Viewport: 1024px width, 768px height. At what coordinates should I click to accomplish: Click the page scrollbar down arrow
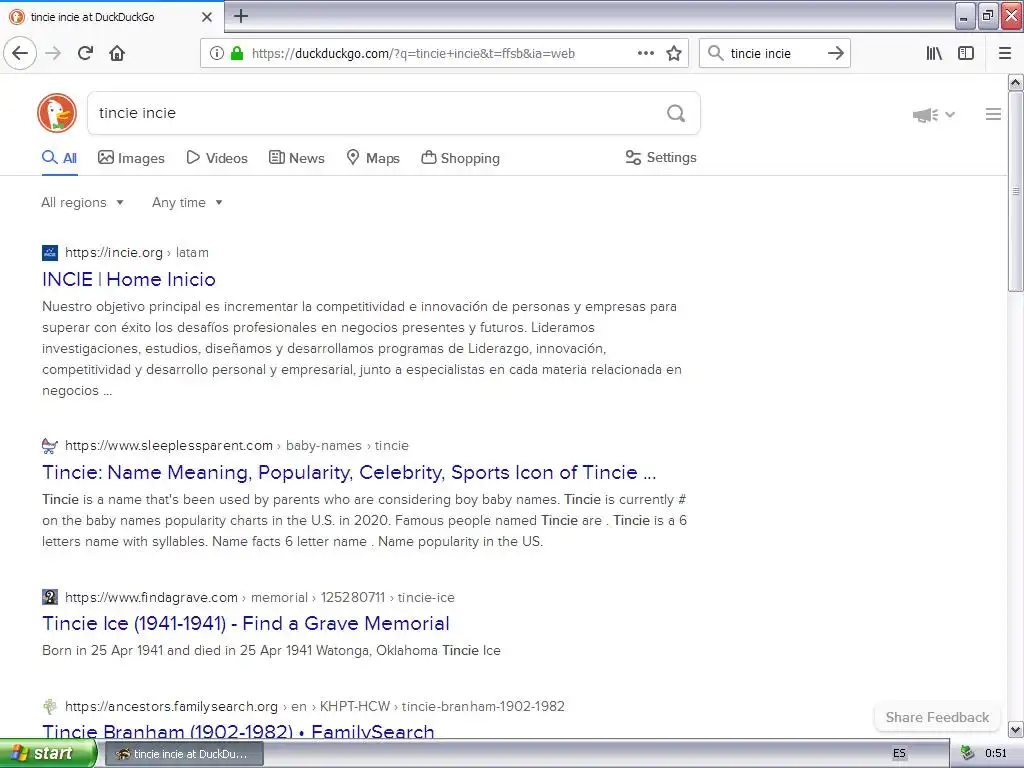click(x=1016, y=729)
